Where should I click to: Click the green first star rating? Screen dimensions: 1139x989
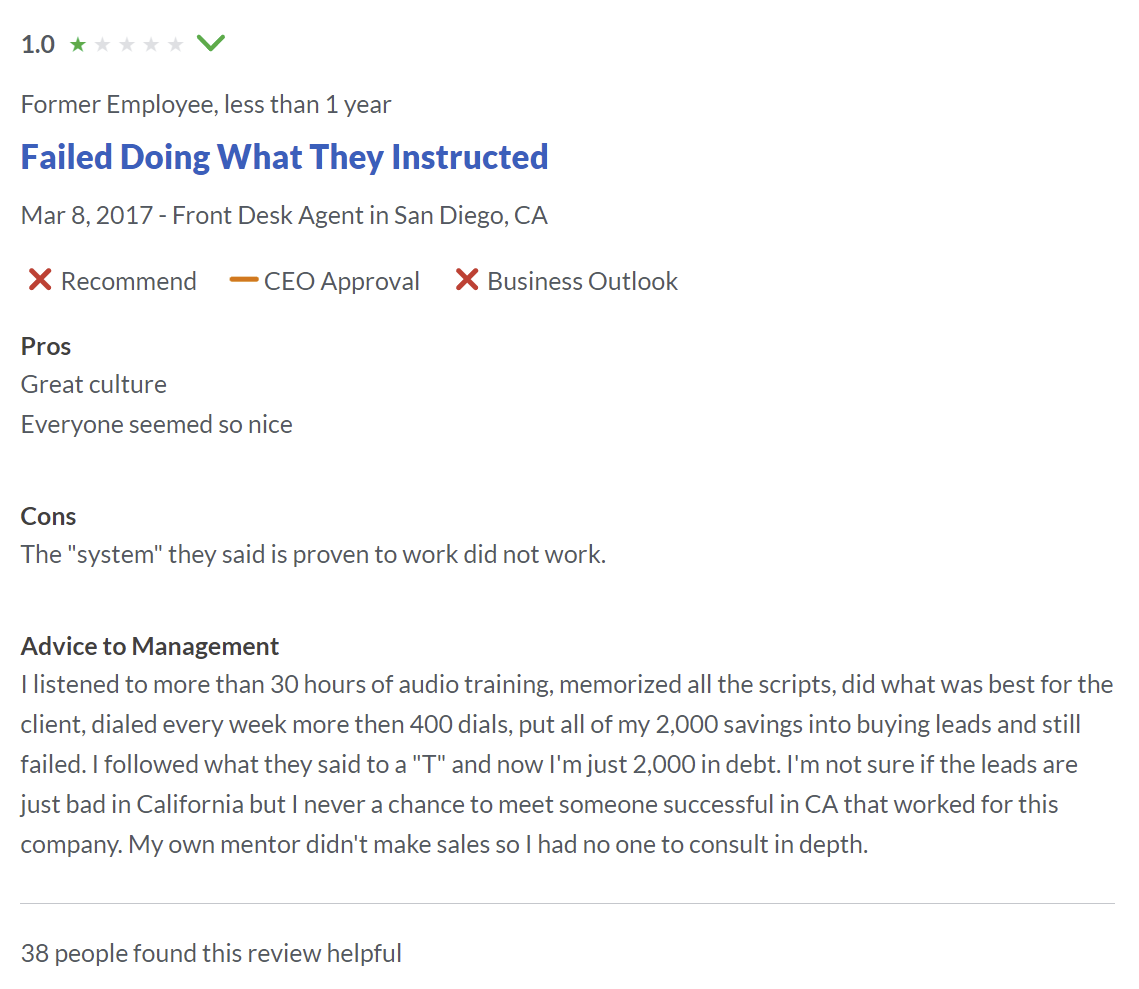78,45
